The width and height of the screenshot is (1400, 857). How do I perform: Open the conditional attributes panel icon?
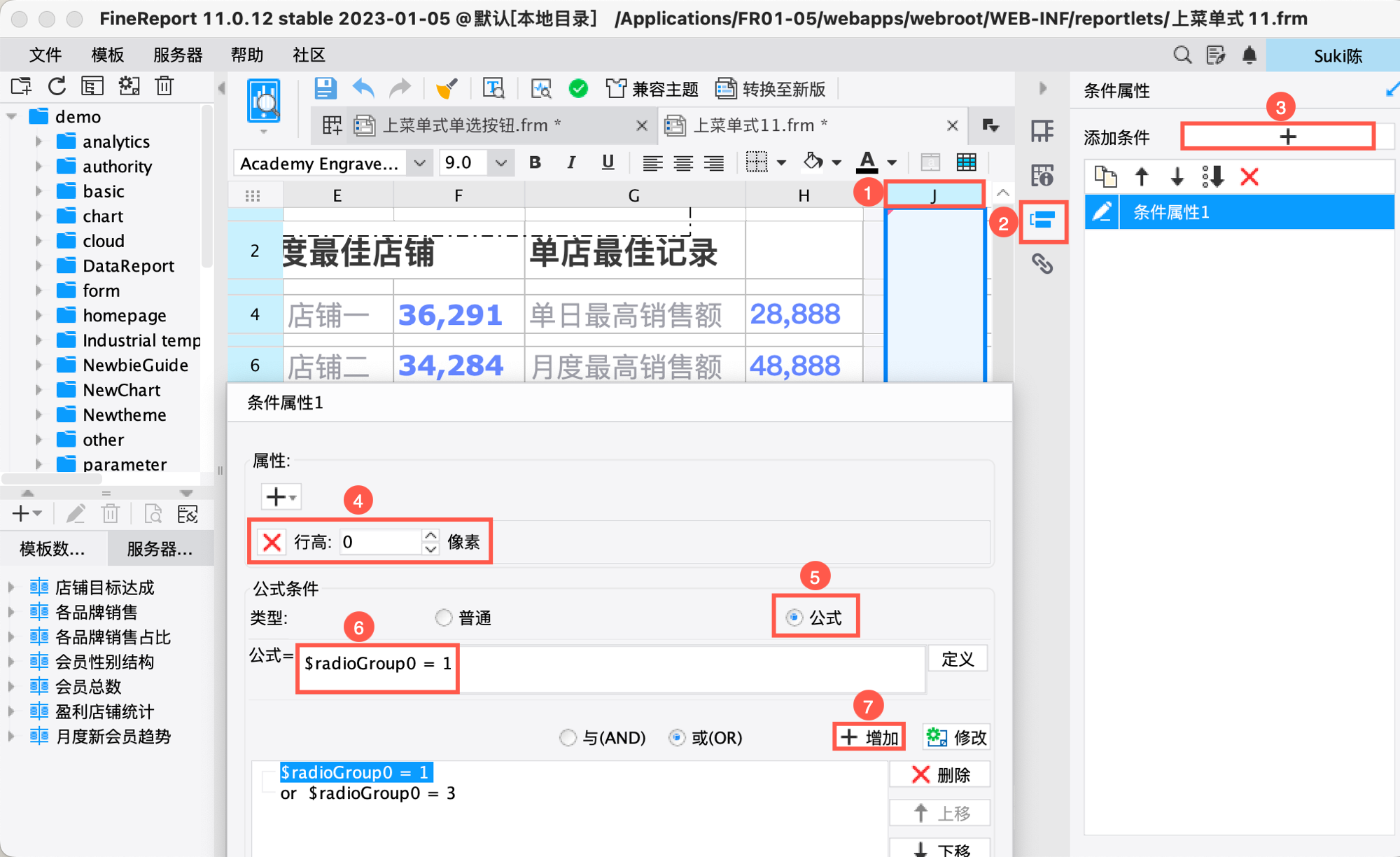point(1042,221)
